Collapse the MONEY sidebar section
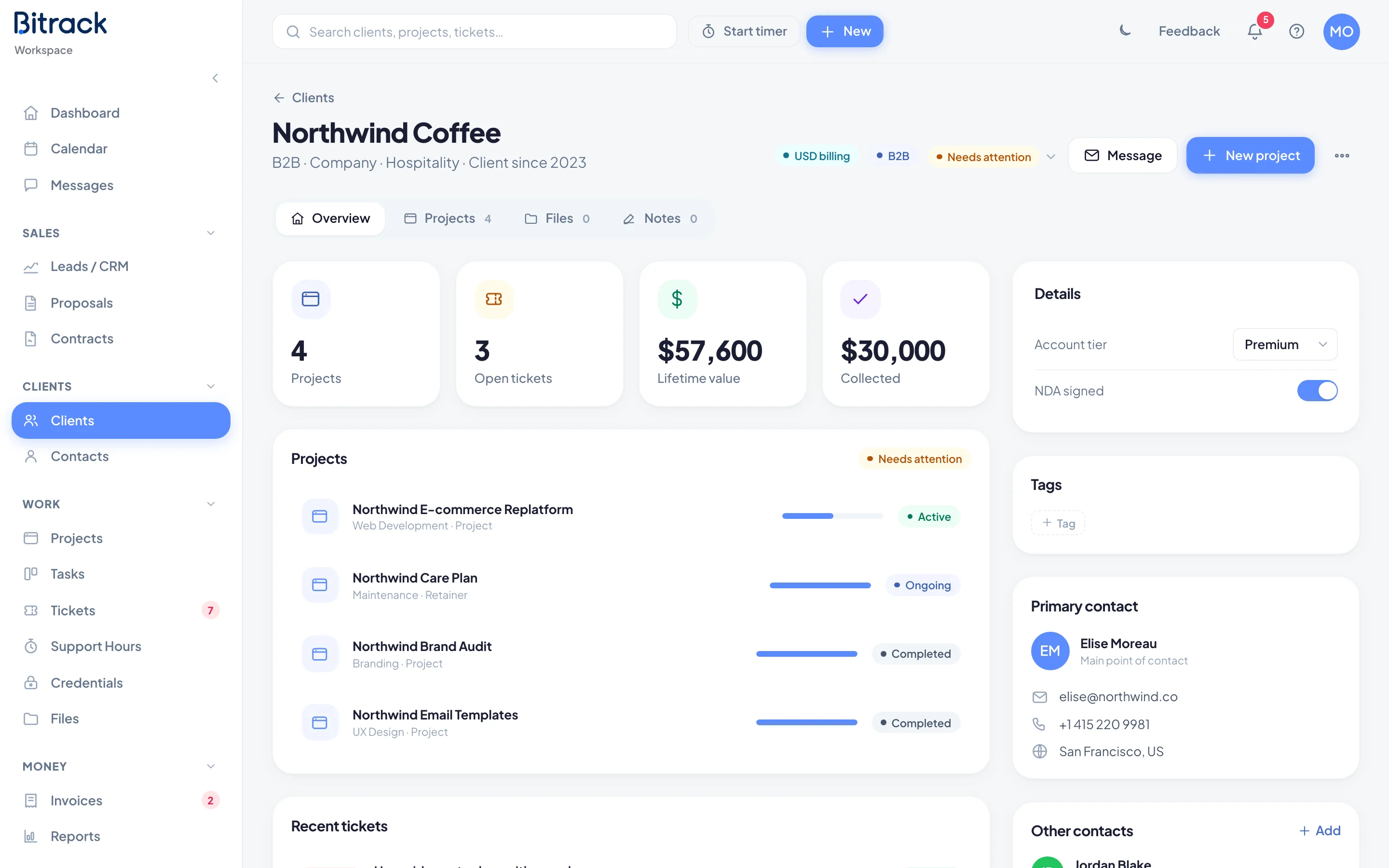This screenshot has width=1389, height=868. (x=211, y=766)
